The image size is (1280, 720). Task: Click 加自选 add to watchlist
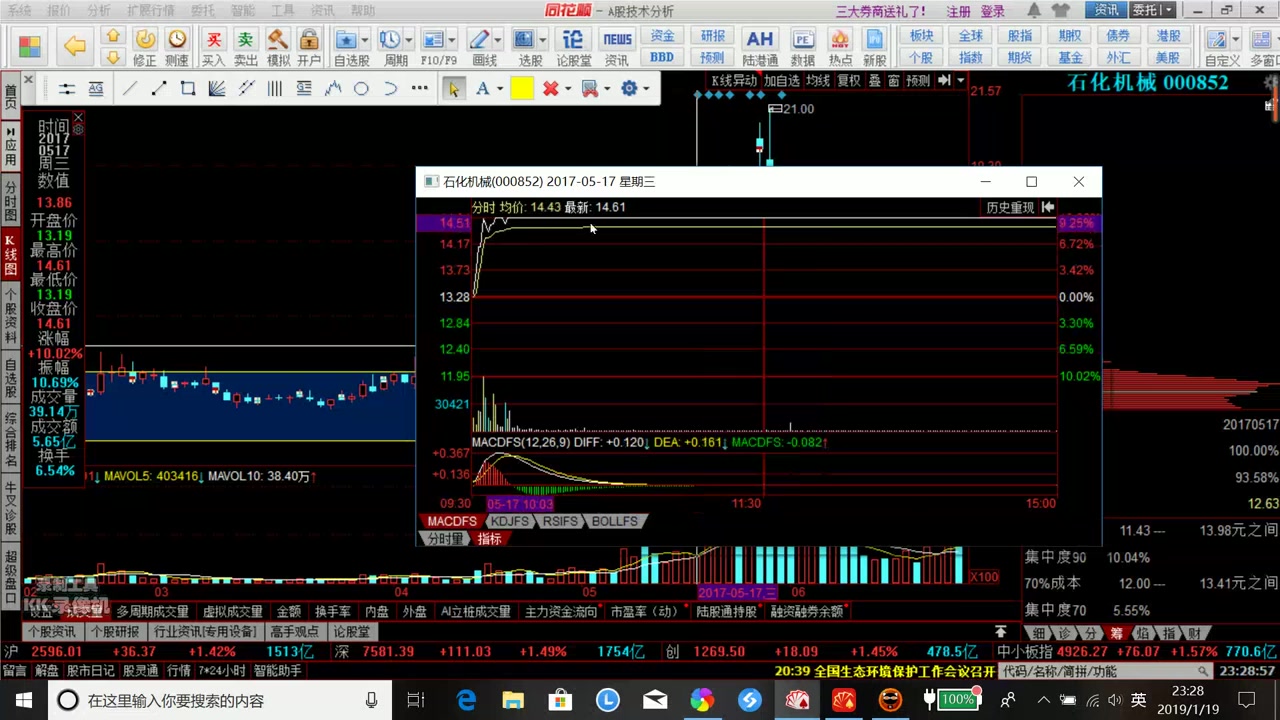coord(782,80)
